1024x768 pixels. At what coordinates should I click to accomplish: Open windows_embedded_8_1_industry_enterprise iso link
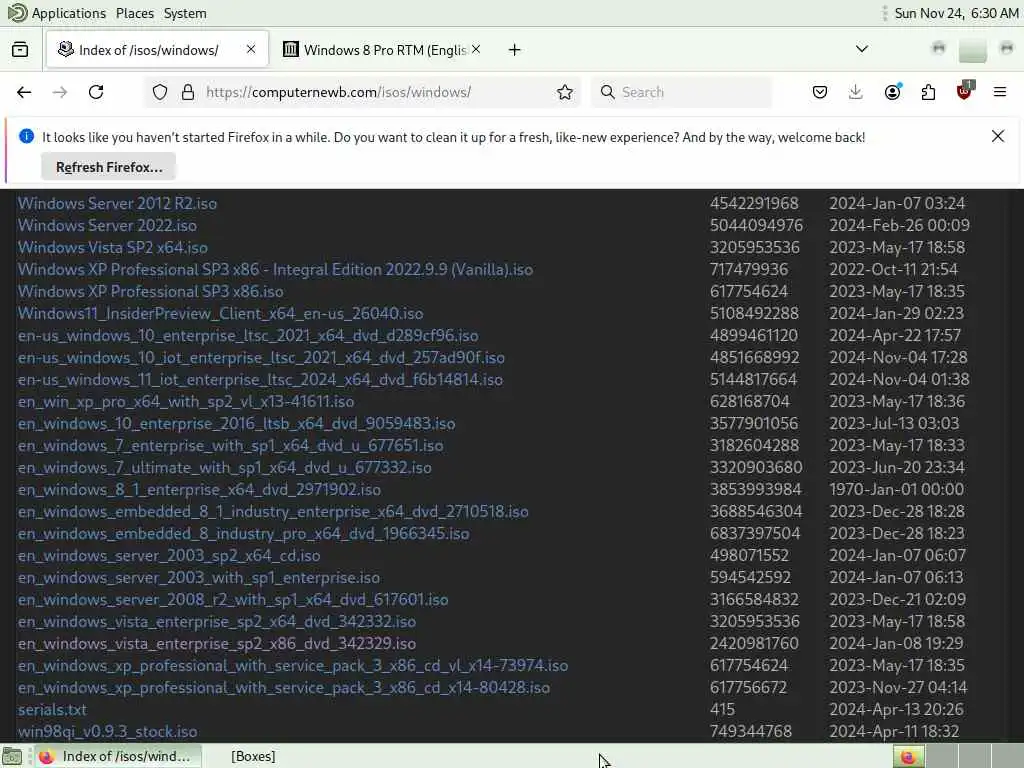273,511
